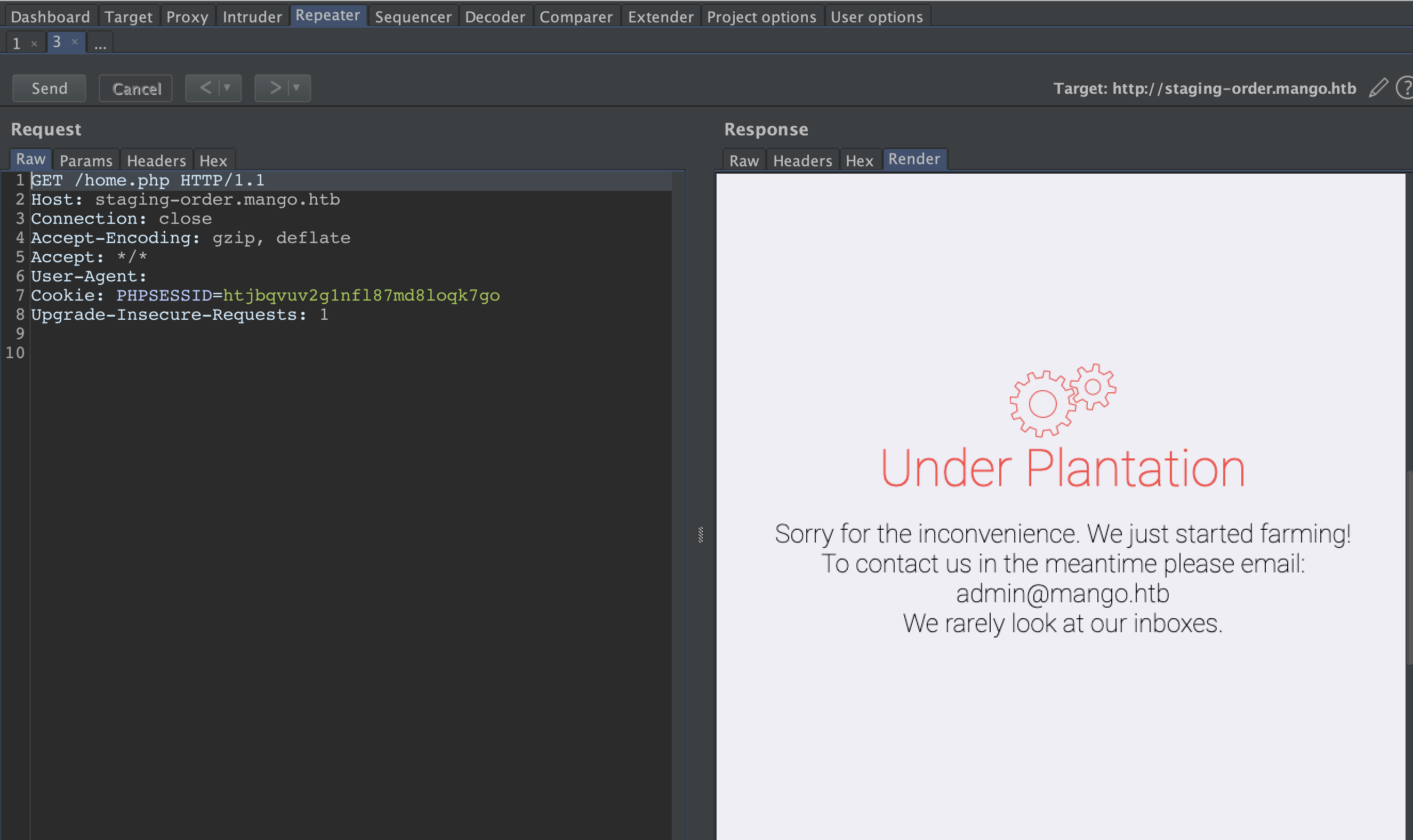Click the Host: staging-order.mango.htb line
The image size is (1413, 840).
click(x=185, y=200)
